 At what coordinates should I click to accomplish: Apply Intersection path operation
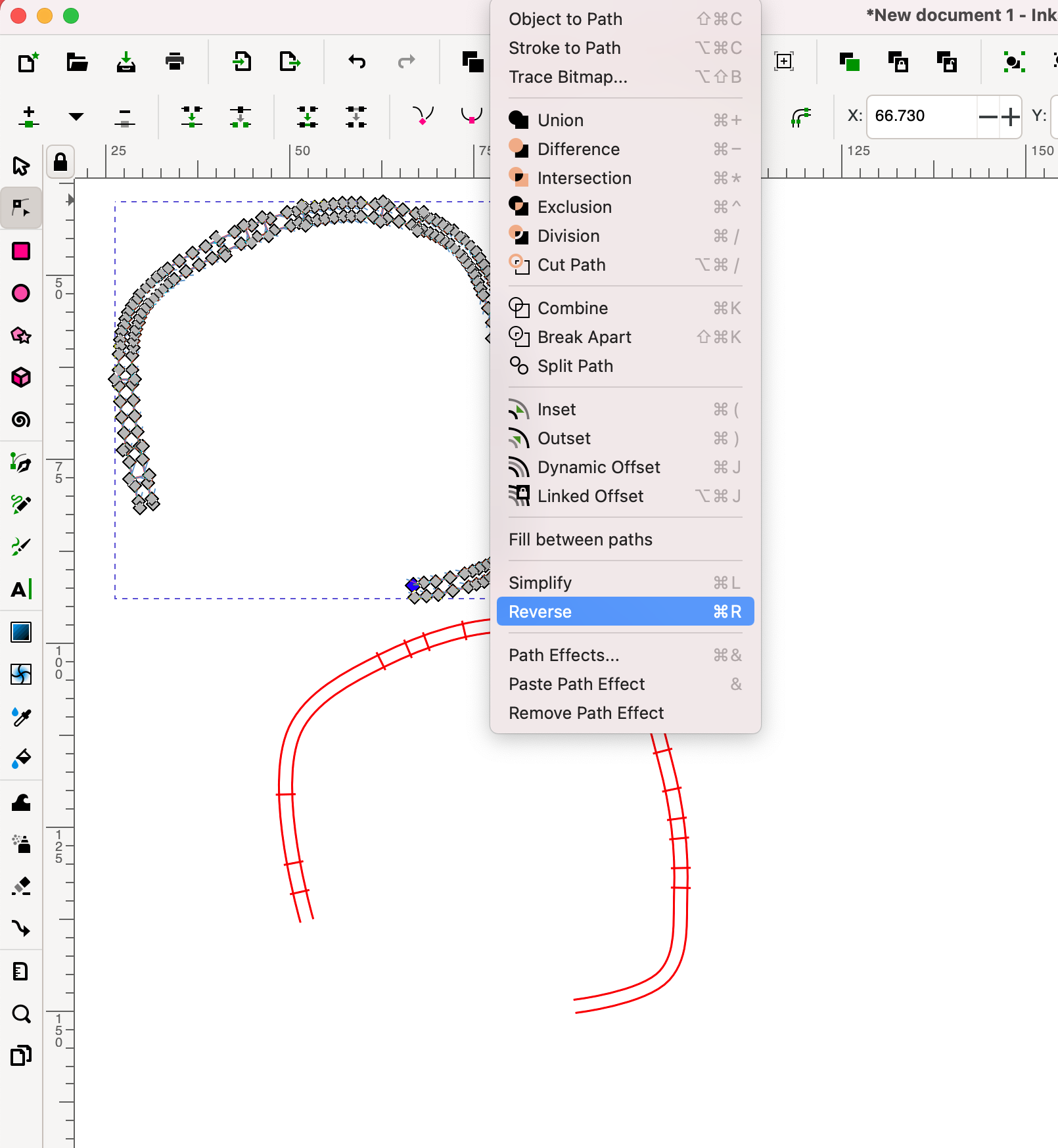(625, 178)
